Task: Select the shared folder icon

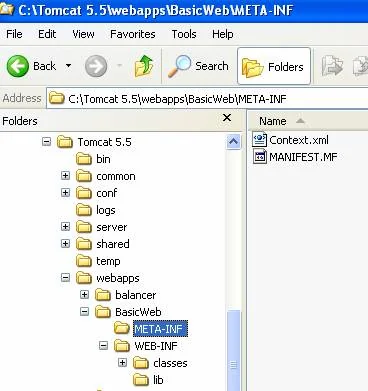Action: pyautogui.click(x=84, y=244)
